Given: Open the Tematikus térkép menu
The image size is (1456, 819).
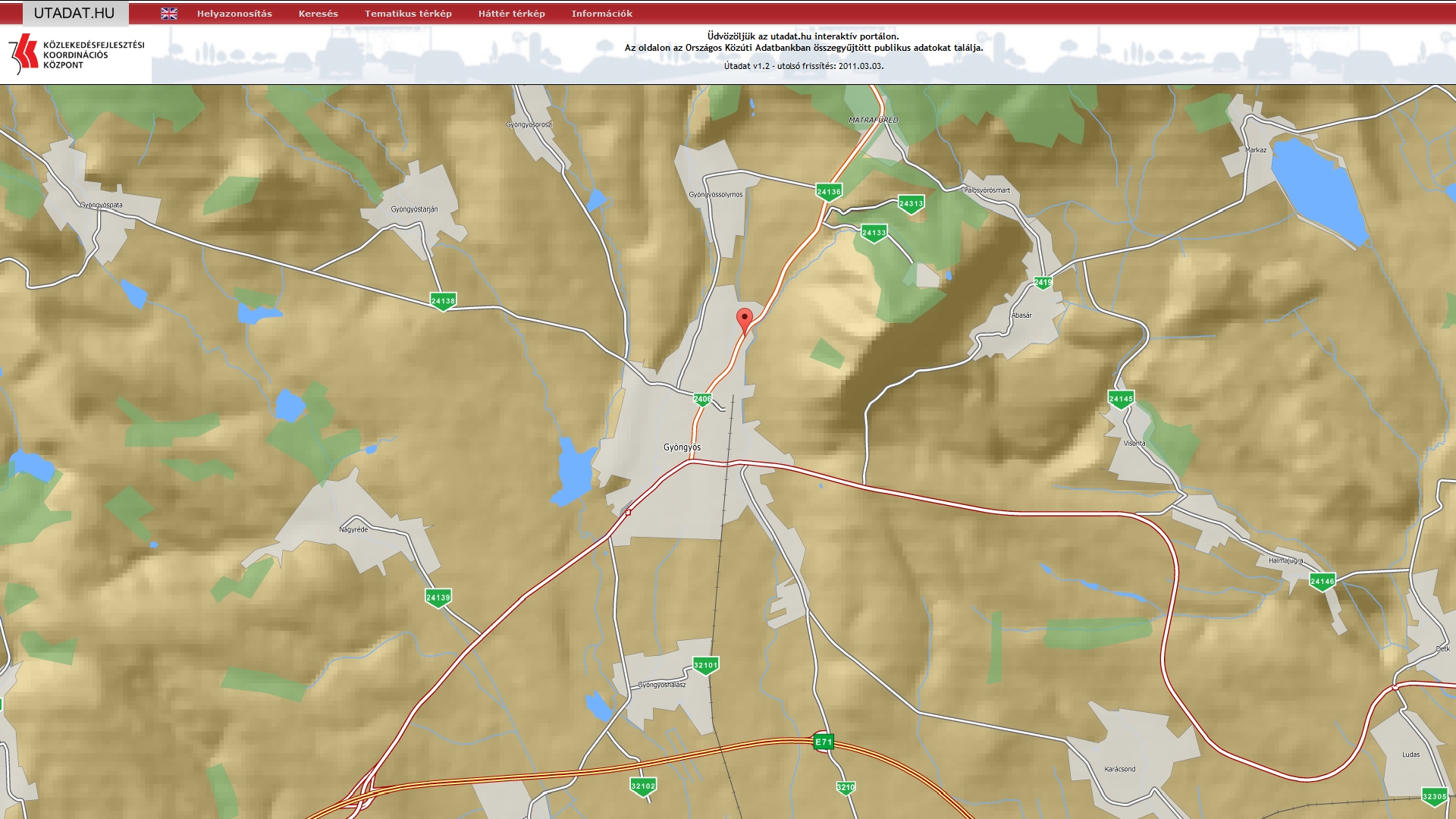Looking at the screenshot, I should coord(408,14).
